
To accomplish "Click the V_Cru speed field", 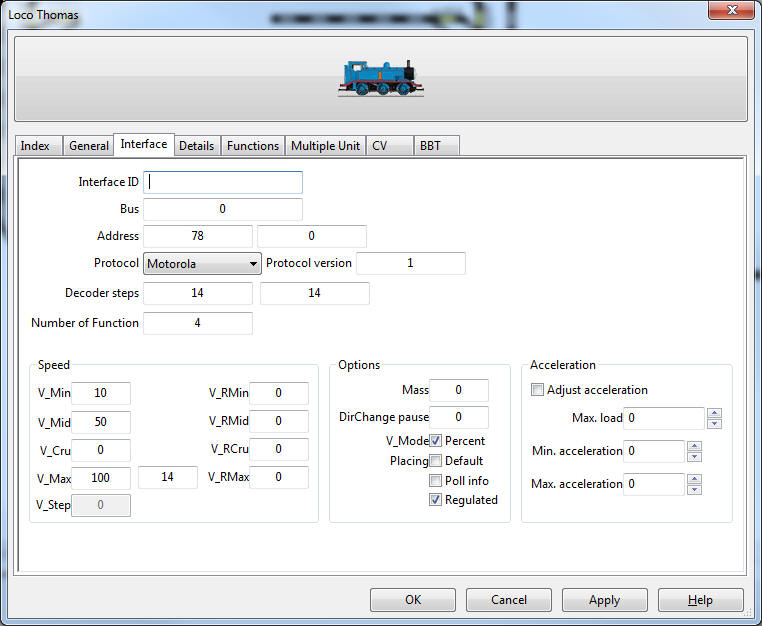I will click(101, 450).
